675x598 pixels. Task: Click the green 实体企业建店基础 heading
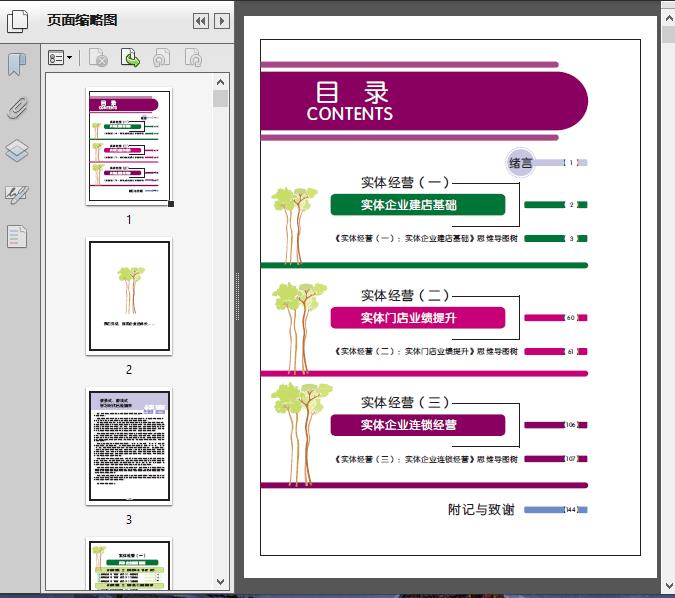pyautogui.click(x=418, y=204)
